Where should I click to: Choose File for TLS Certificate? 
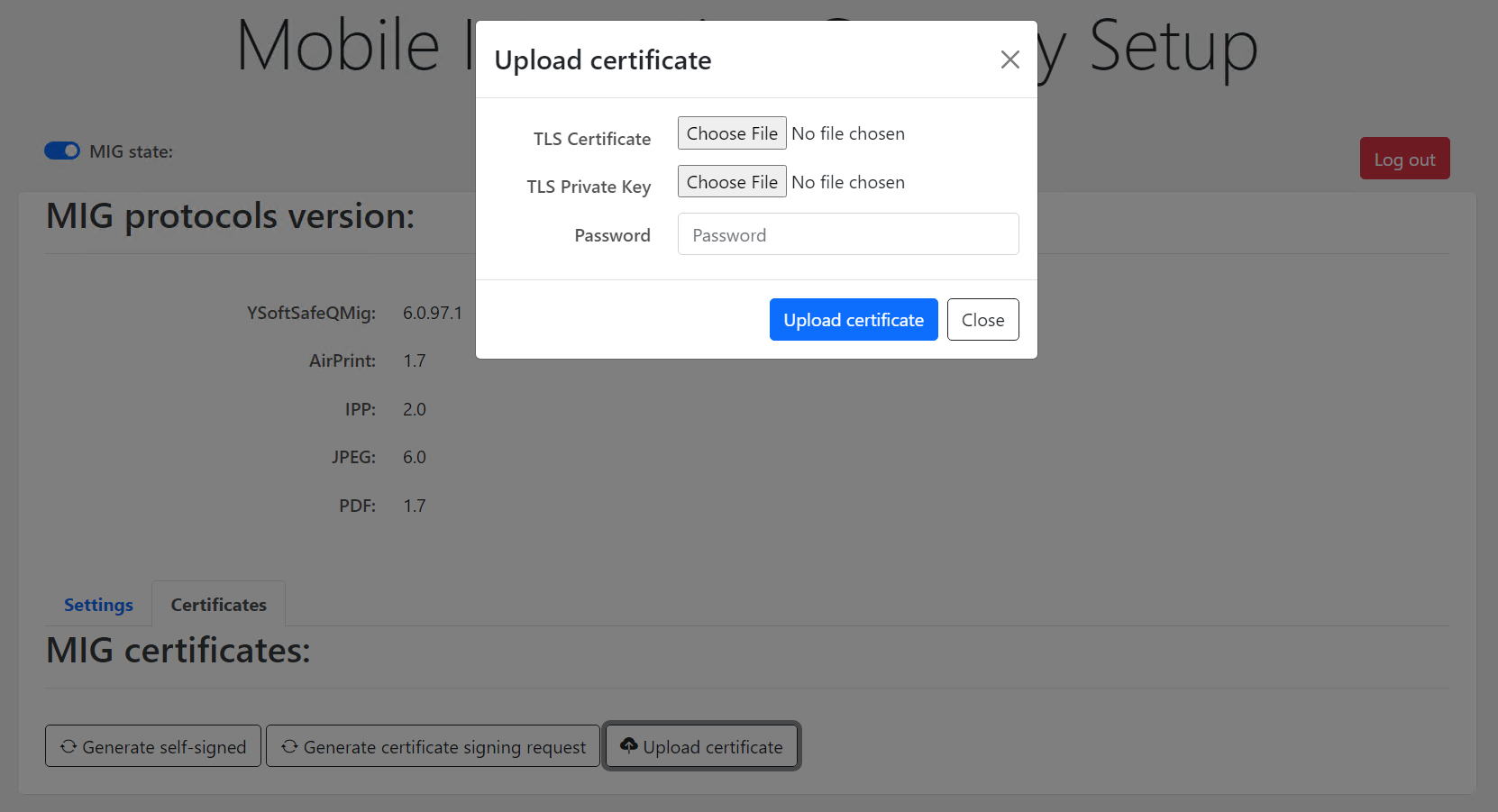pyautogui.click(x=732, y=133)
